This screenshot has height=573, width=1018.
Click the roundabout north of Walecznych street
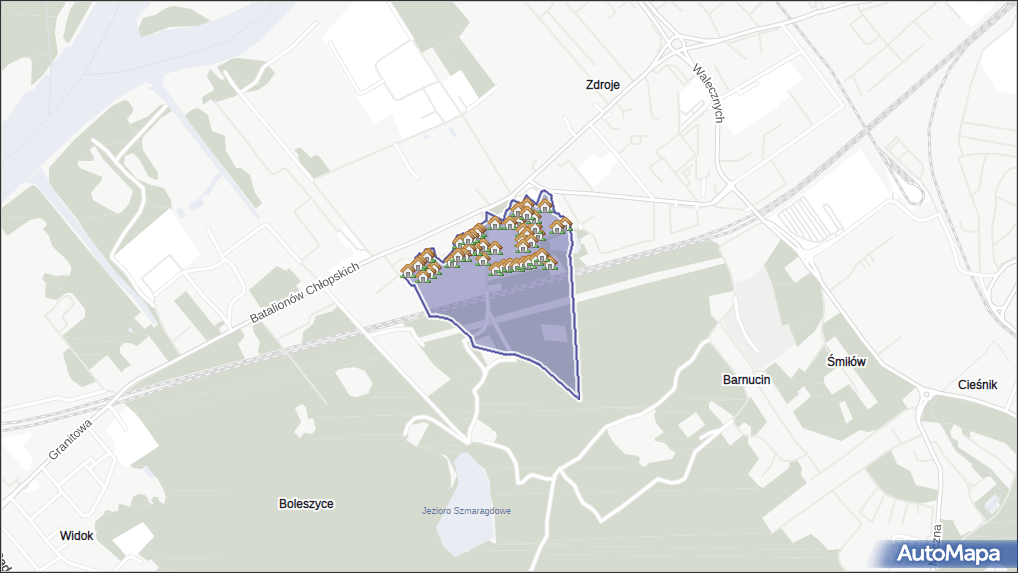pyautogui.click(x=679, y=42)
